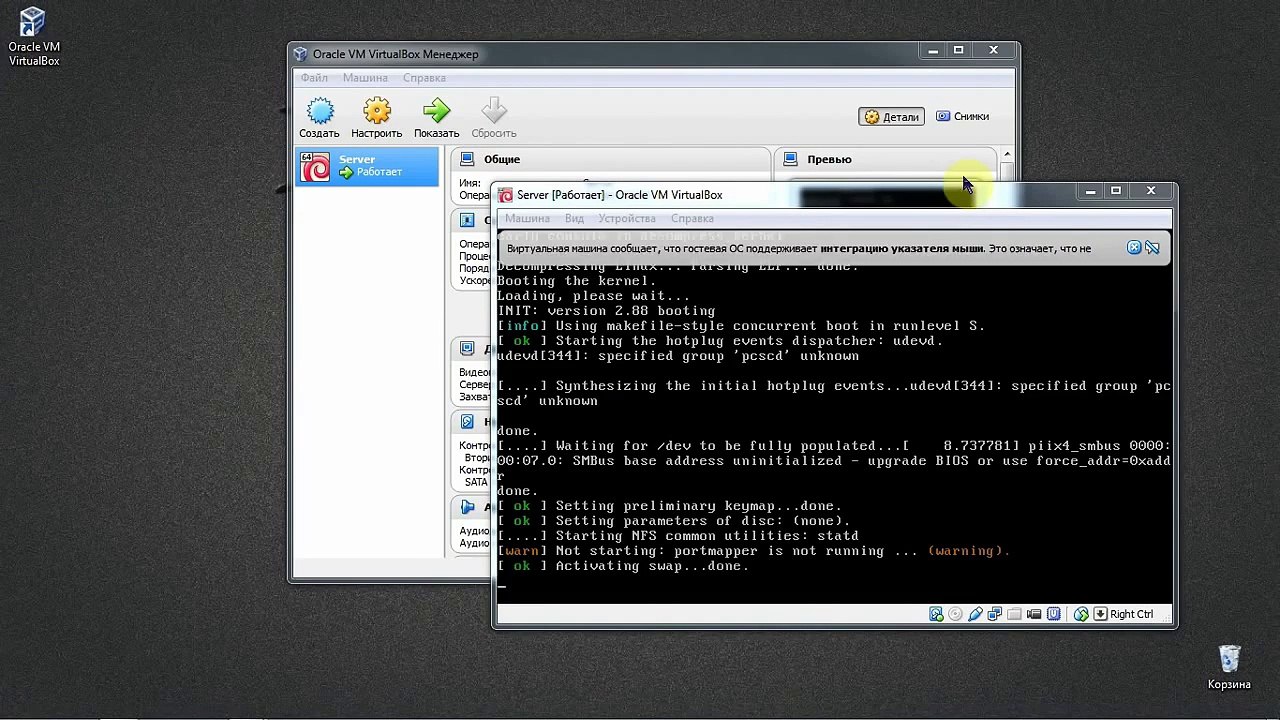Click the network adapters status icon
This screenshot has height=720, width=1280.
click(x=995, y=614)
